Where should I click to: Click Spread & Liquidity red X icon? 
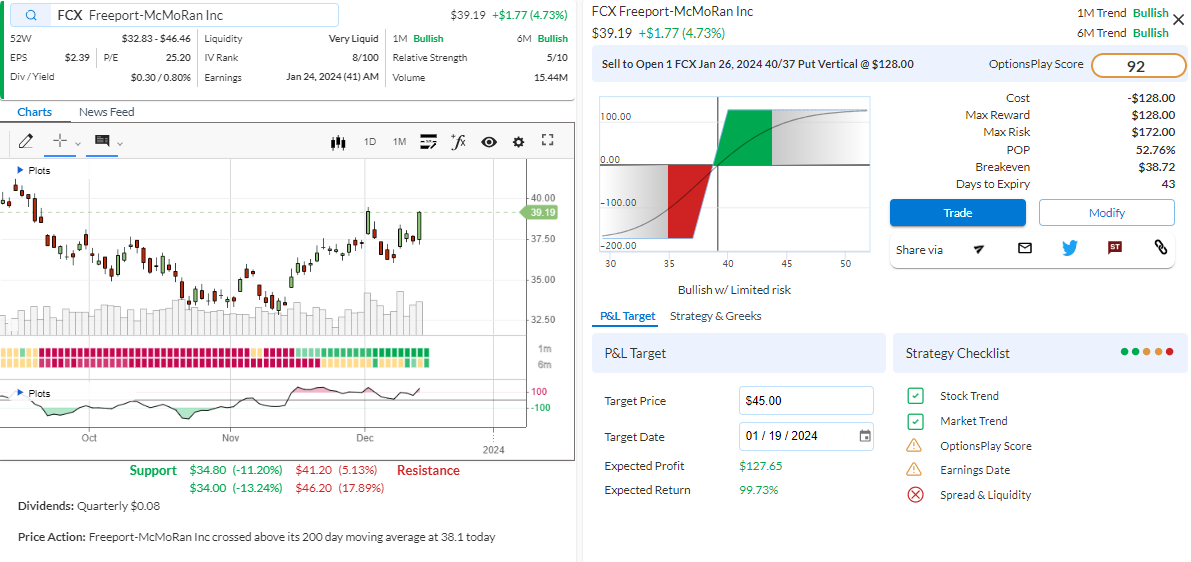click(915, 495)
